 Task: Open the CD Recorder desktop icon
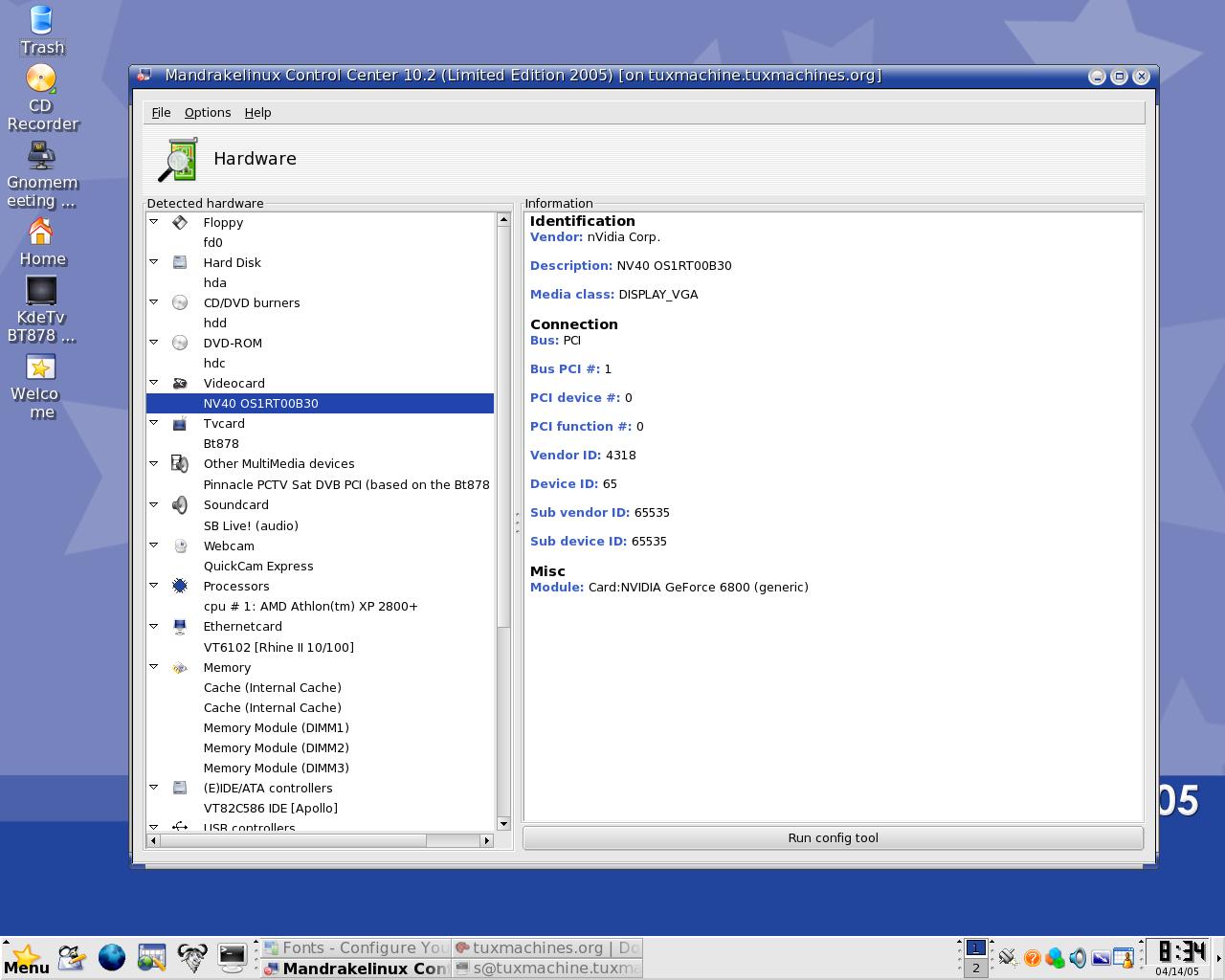[41, 78]
